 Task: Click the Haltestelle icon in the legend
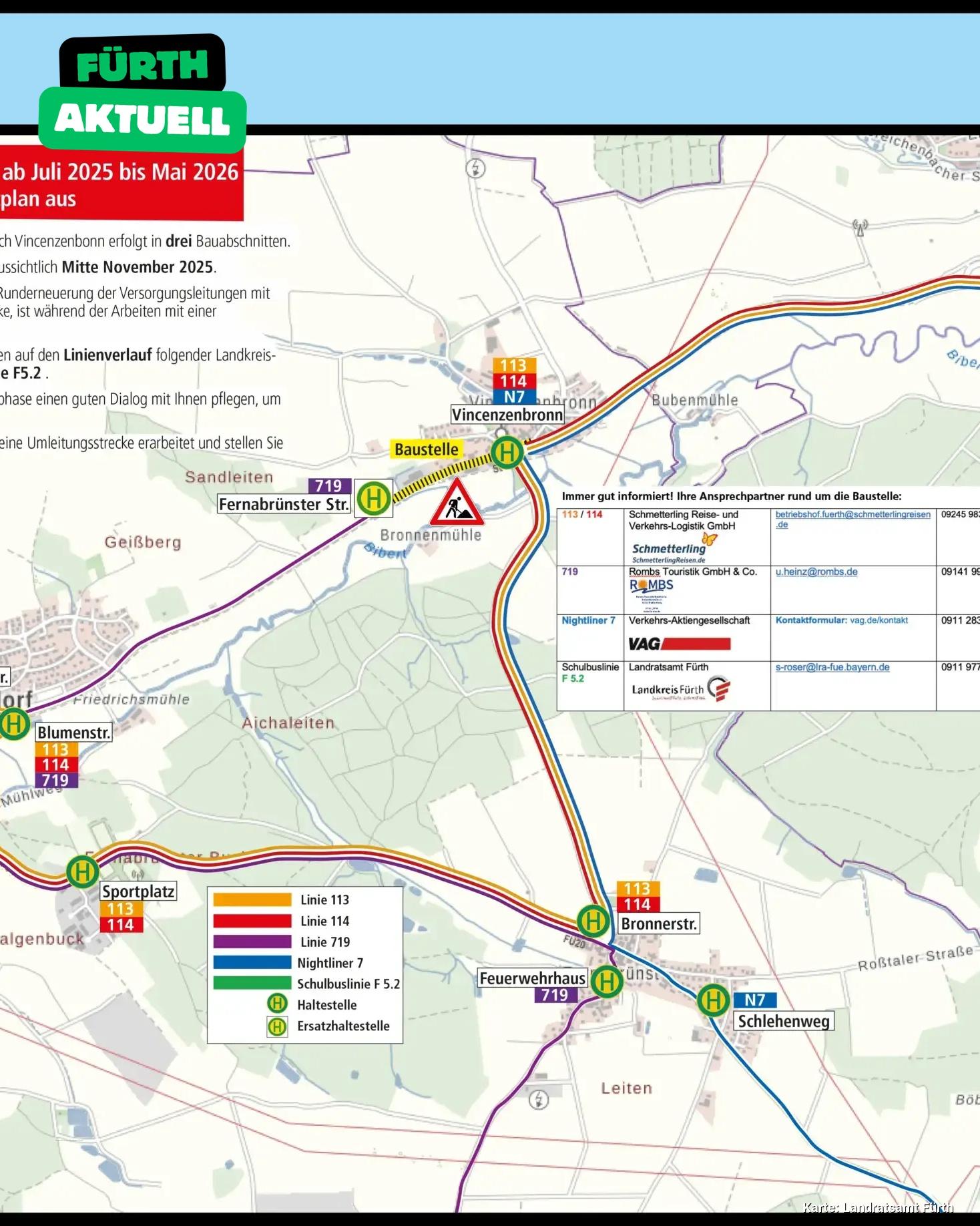(277, 1004)
